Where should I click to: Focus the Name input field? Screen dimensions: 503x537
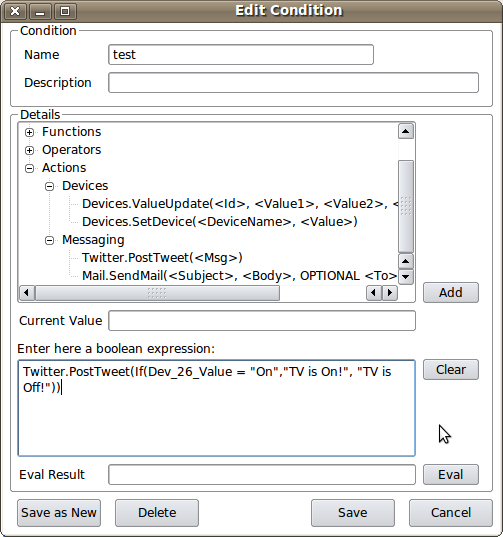pos(241,54)
